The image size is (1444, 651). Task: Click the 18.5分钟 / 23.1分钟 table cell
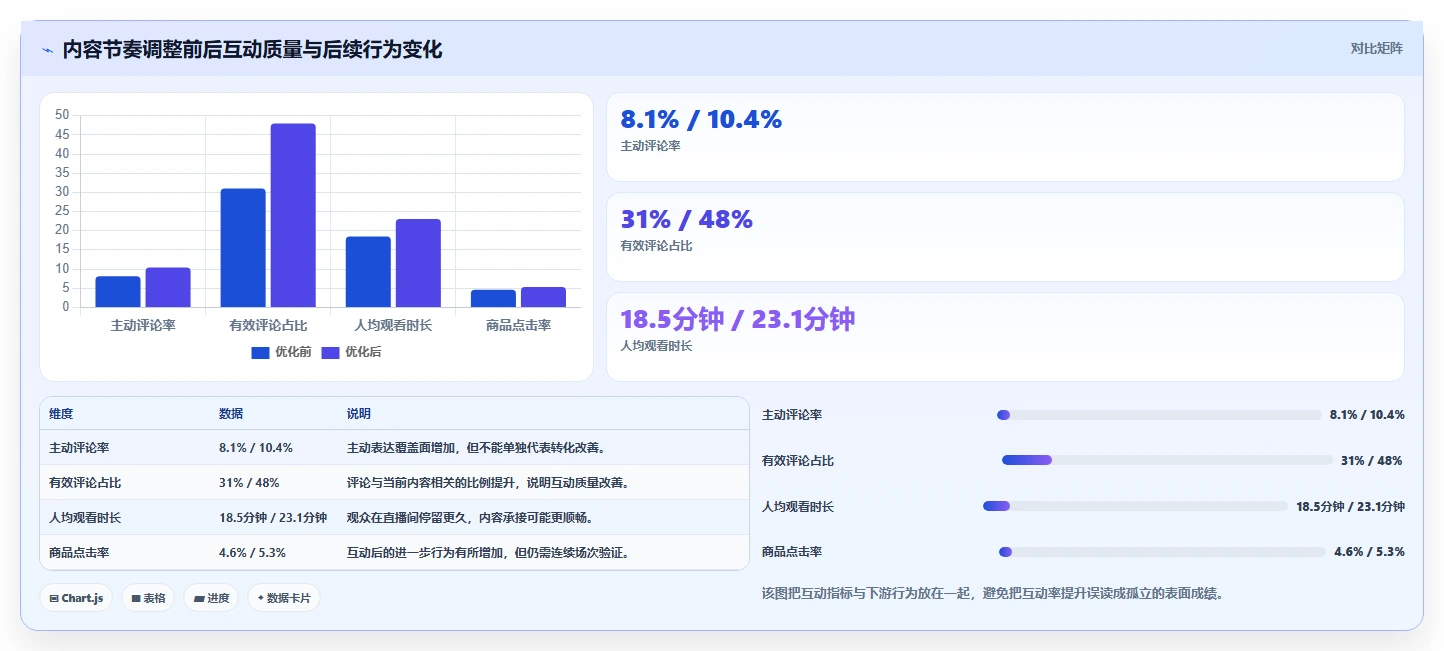pos(273,518)
